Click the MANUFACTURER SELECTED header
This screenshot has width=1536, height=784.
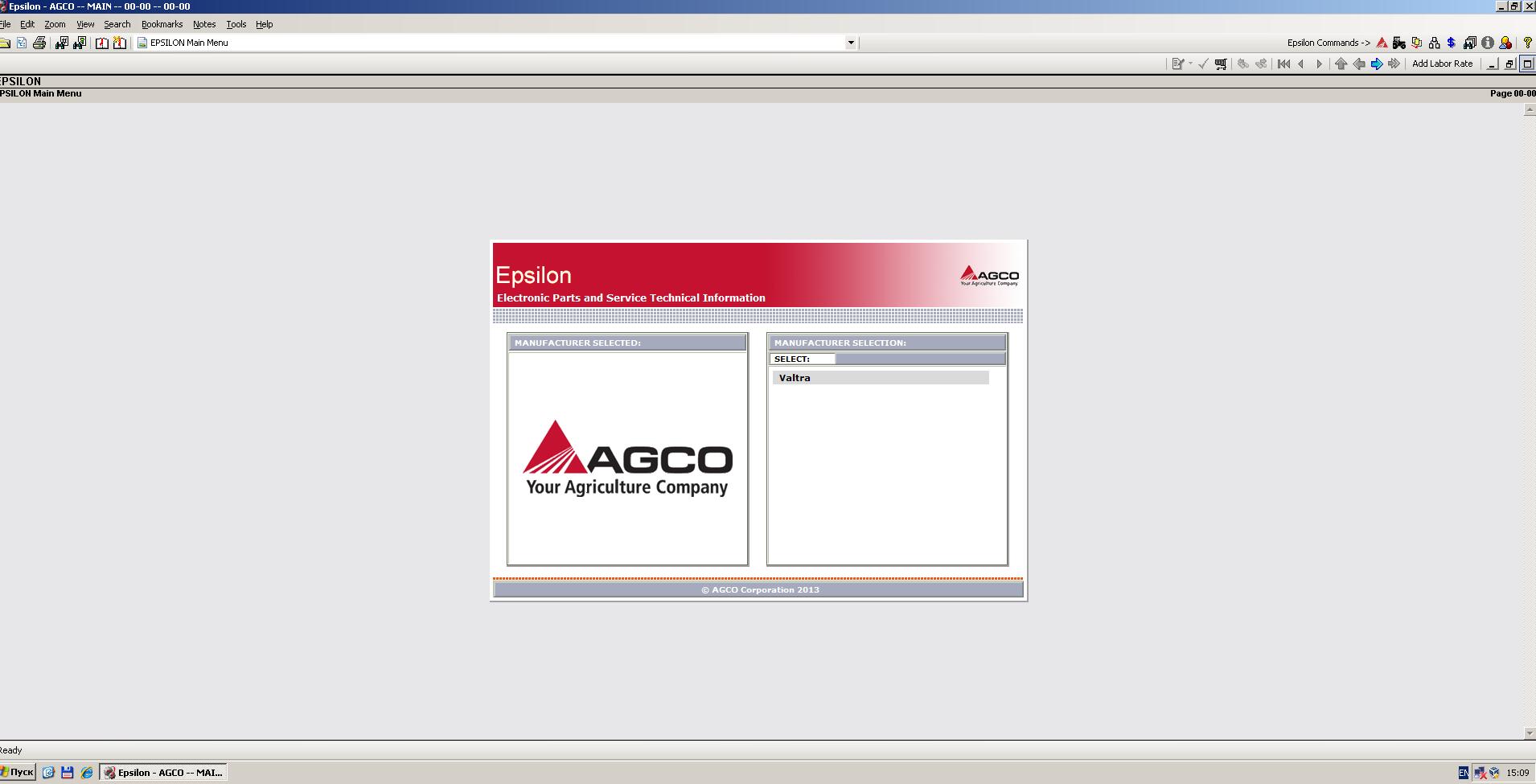(x=627, y=343)
